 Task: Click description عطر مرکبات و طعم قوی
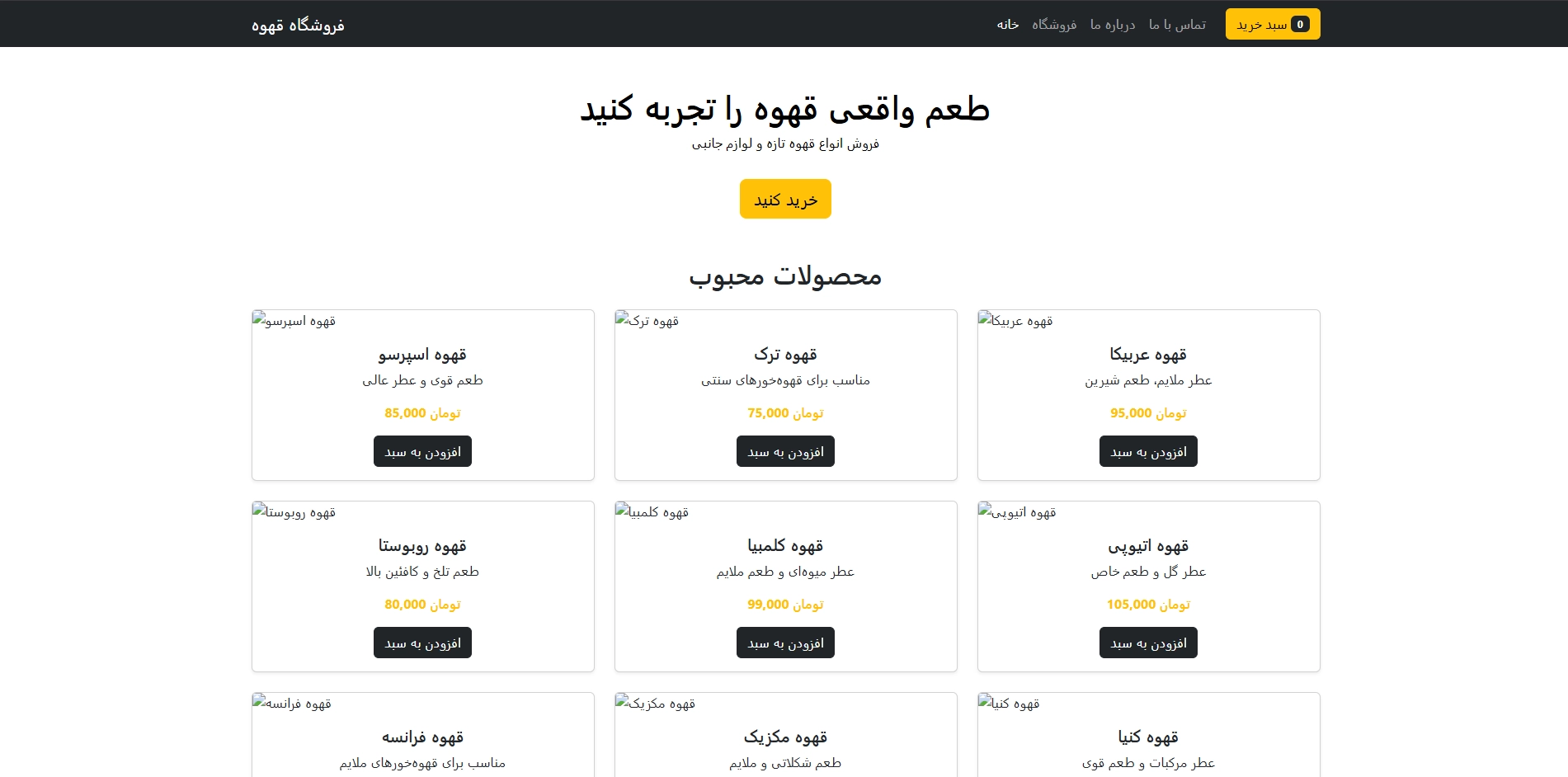1148,762
